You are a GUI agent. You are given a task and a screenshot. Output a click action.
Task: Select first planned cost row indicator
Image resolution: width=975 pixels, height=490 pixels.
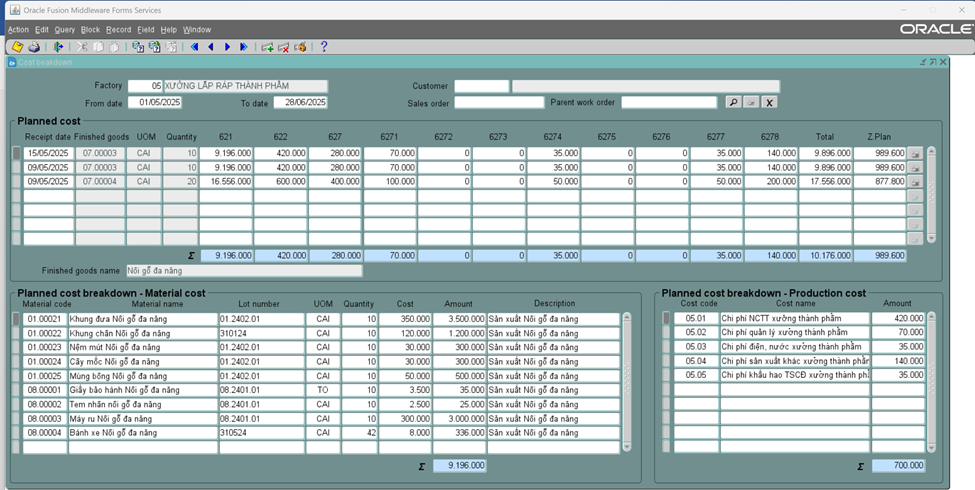16,153
